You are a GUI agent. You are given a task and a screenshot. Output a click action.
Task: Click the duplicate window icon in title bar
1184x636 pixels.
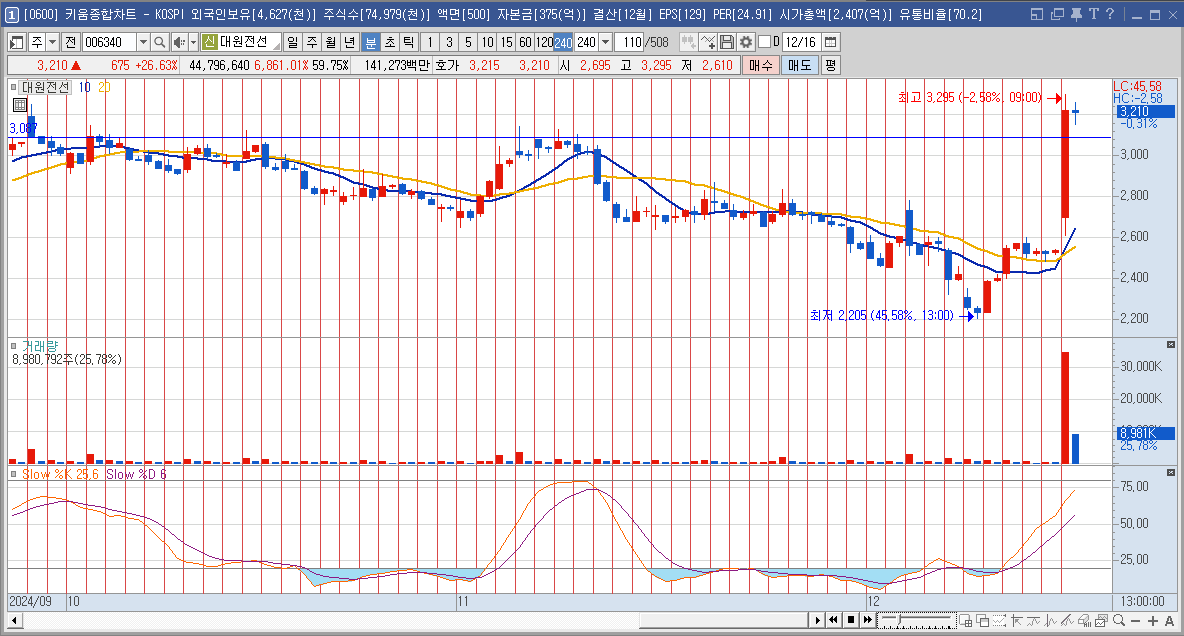[1056, 14]
